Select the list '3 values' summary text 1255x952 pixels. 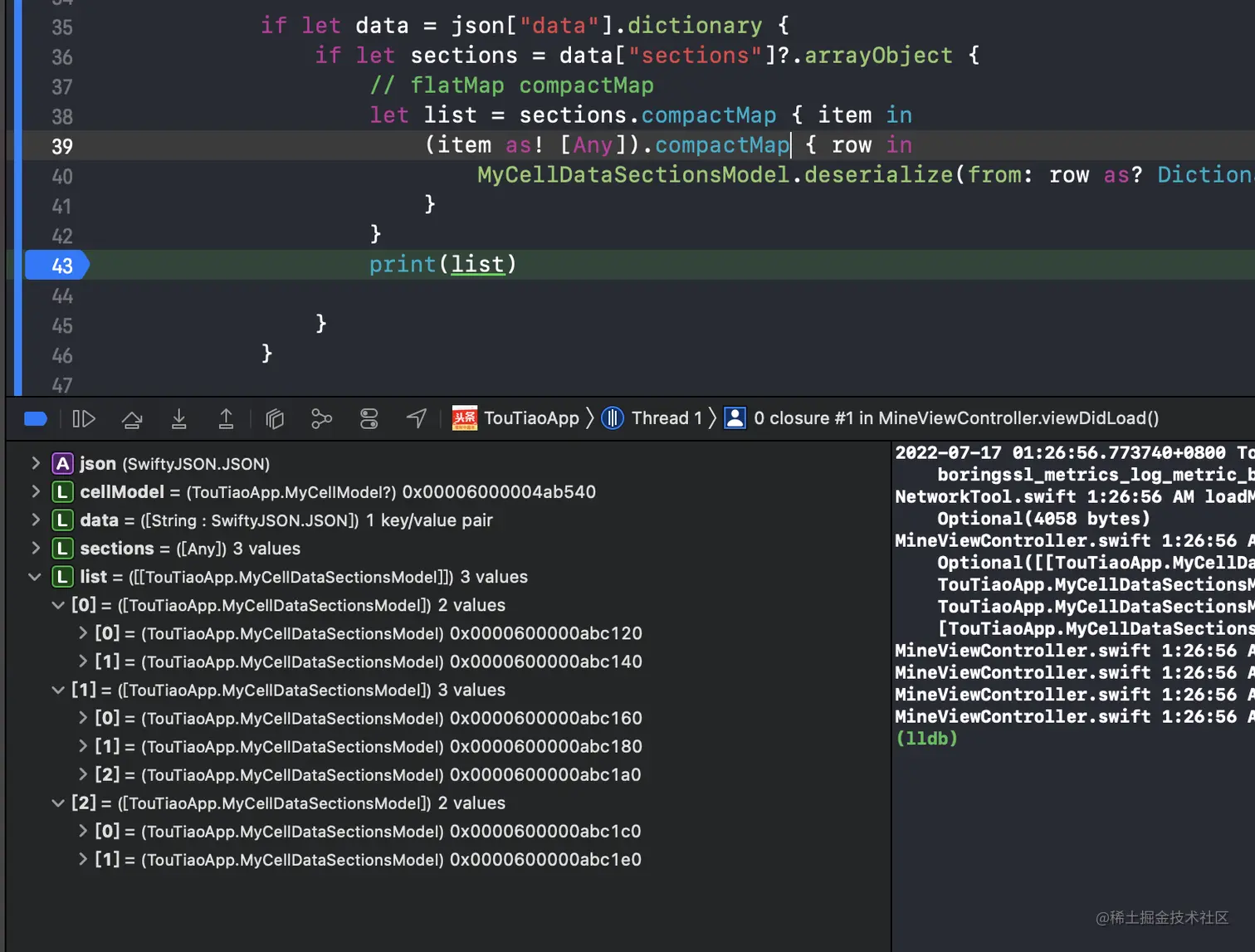494,576
